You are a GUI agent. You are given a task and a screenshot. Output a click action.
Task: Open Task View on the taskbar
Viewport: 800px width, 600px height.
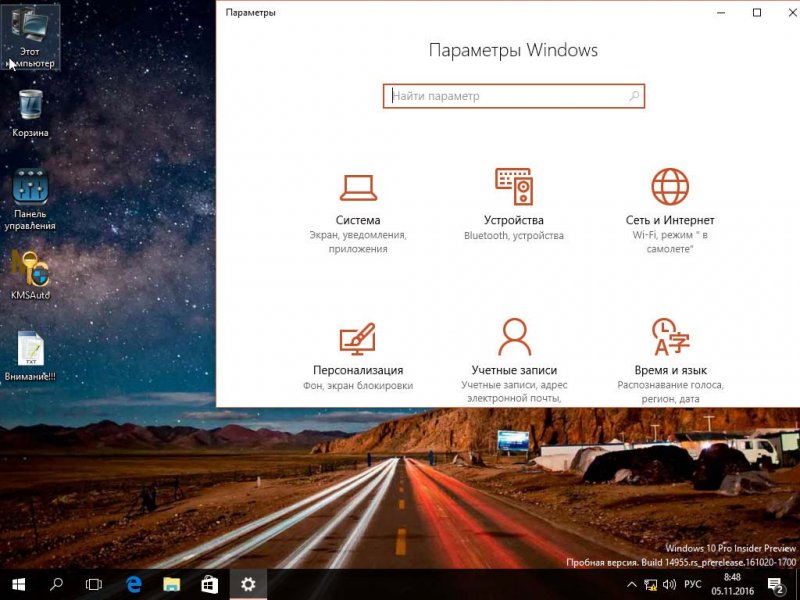(x=94, y=584)
